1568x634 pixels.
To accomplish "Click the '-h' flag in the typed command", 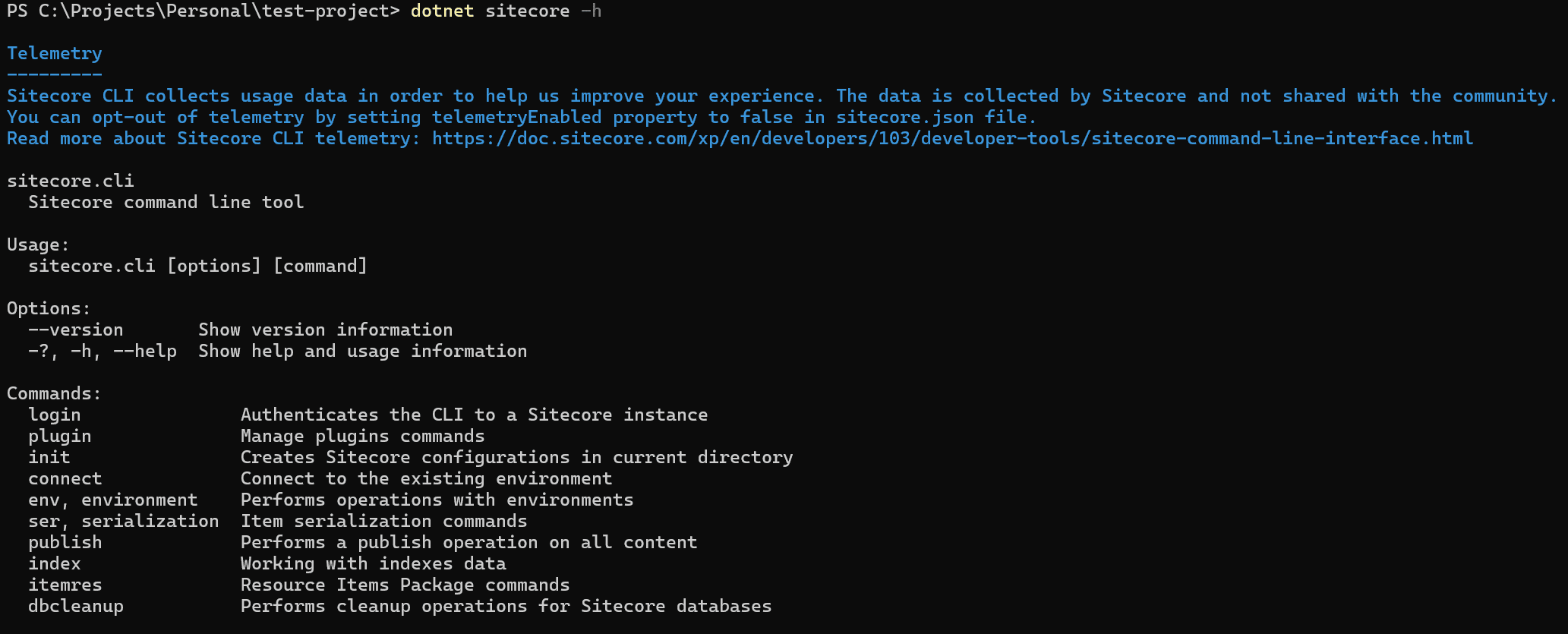I will pos(592,11).
